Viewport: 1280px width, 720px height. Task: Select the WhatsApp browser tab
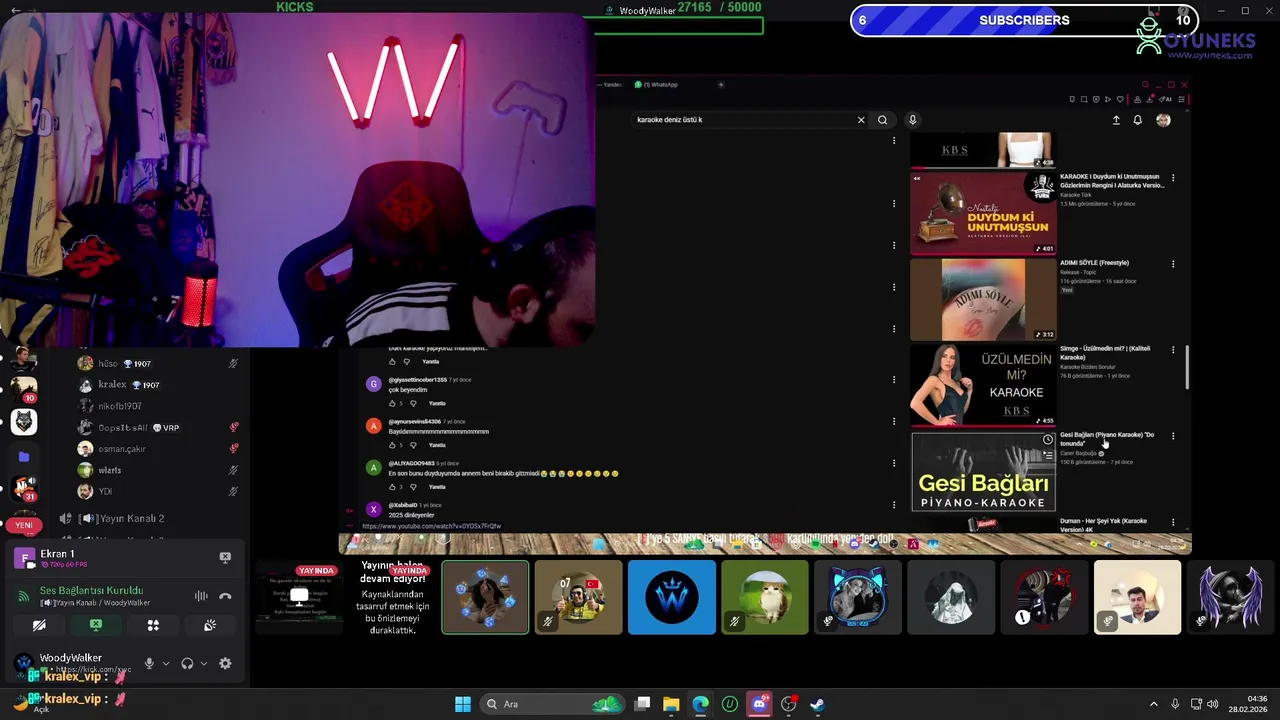tap(658, 85)
